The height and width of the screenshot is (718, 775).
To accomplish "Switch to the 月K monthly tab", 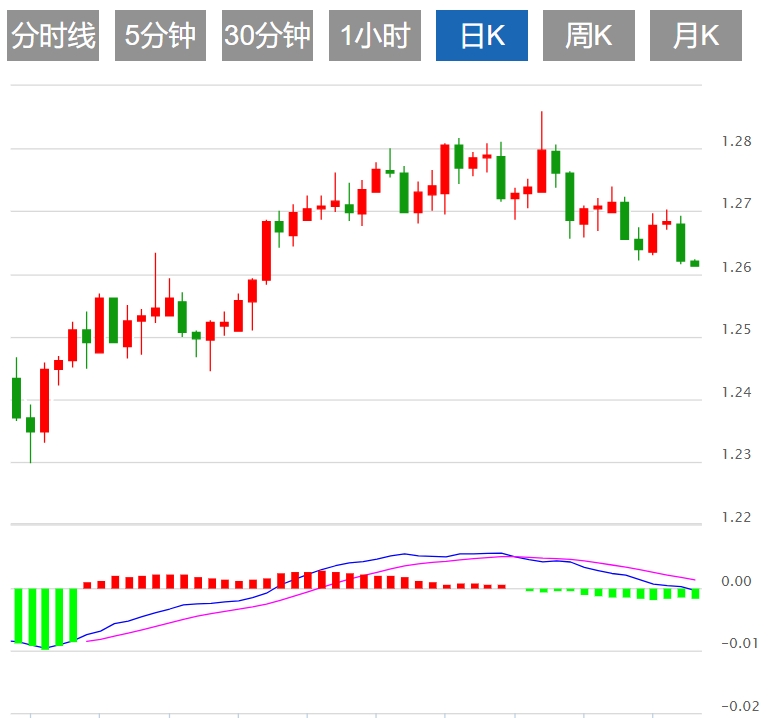I will pyautogui.click(x=696, y=36).
